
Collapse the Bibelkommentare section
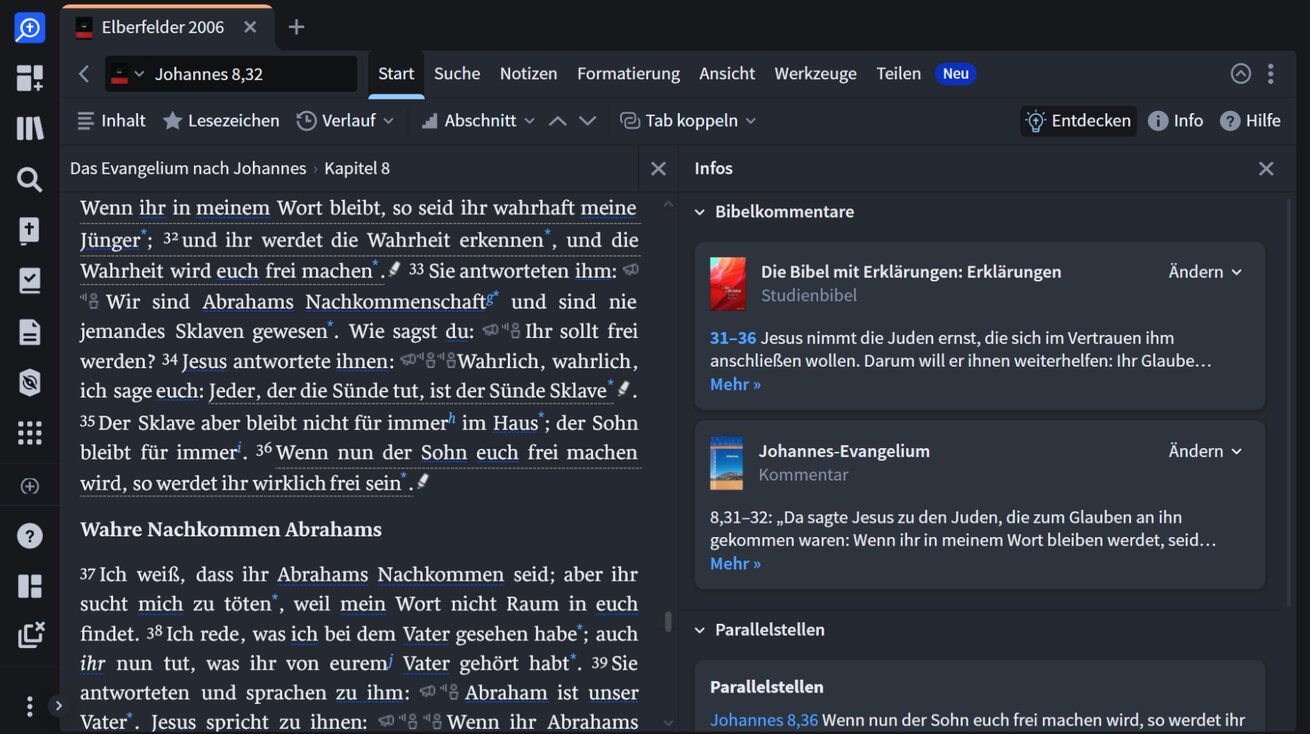[x=700, y=212]
